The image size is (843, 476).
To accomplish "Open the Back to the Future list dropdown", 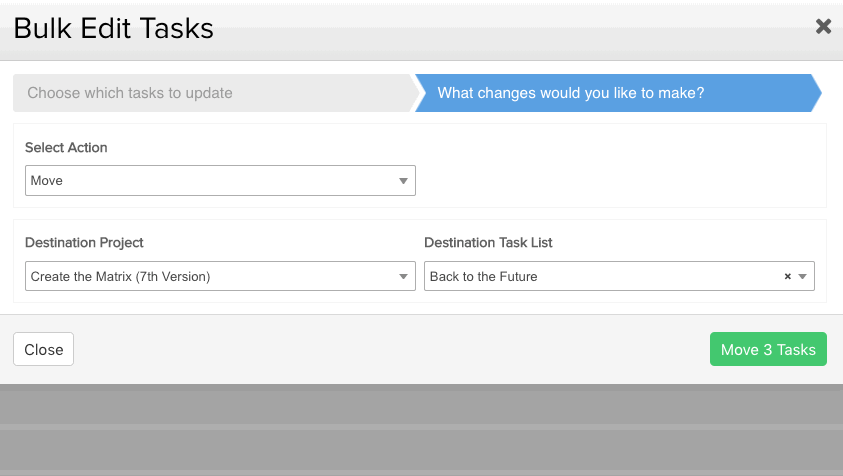I will pyautogui.click(x=619, y=276).
